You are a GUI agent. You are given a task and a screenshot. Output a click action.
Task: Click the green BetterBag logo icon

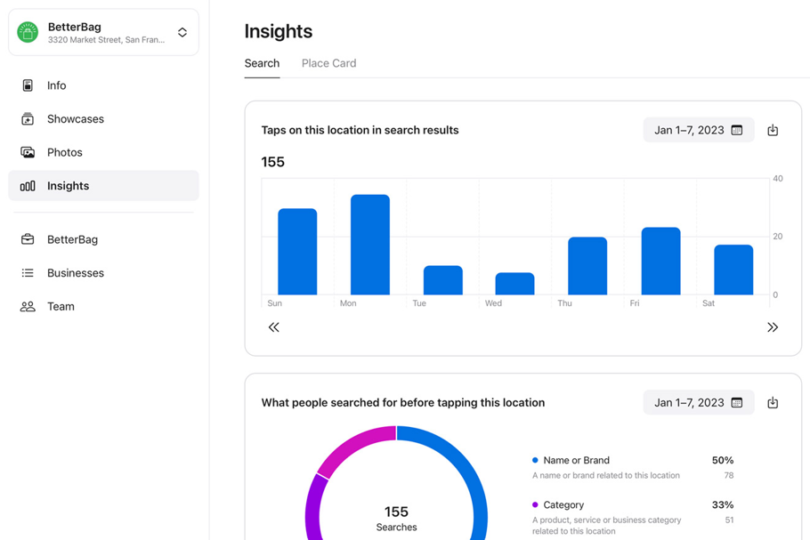[x=28, y=32]
